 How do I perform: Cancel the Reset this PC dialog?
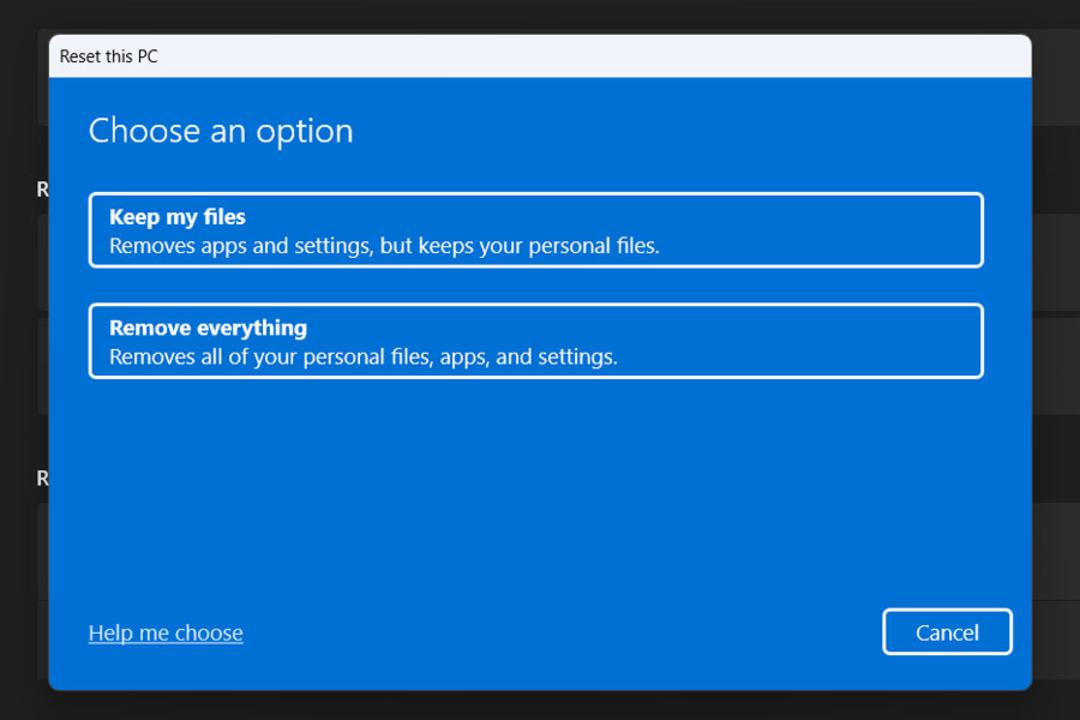click(947, 632)
